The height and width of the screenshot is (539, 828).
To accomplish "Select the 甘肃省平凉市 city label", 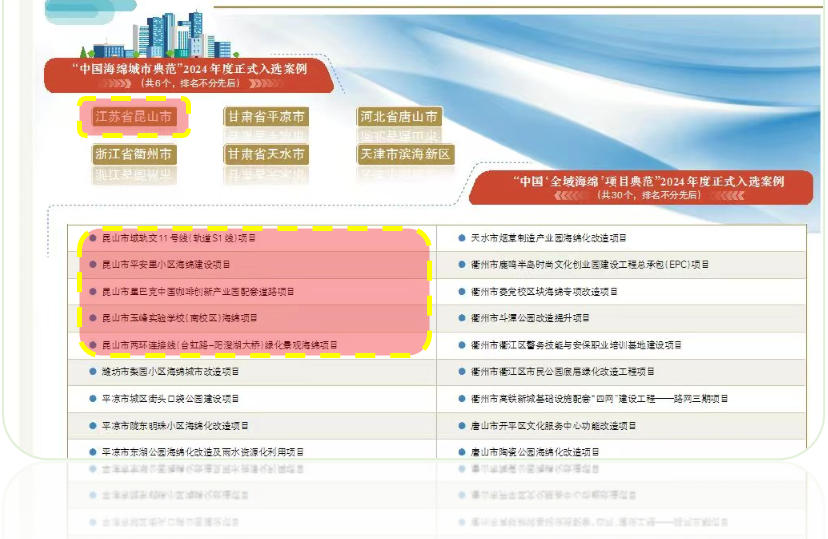I will coord(266,117).
